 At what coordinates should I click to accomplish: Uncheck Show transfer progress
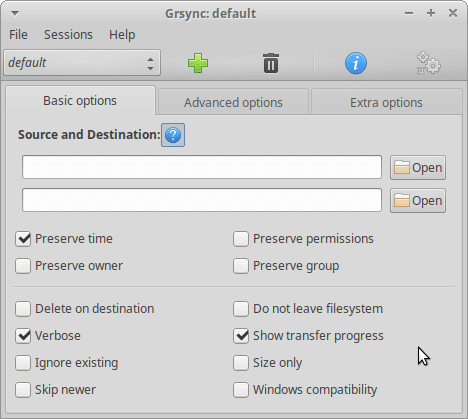click(x=241, y=336)
